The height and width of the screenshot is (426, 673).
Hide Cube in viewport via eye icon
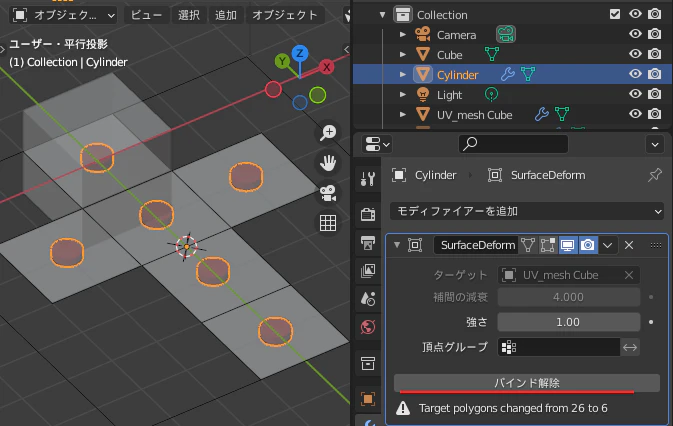pyautogui.click(x=635, y=54)
